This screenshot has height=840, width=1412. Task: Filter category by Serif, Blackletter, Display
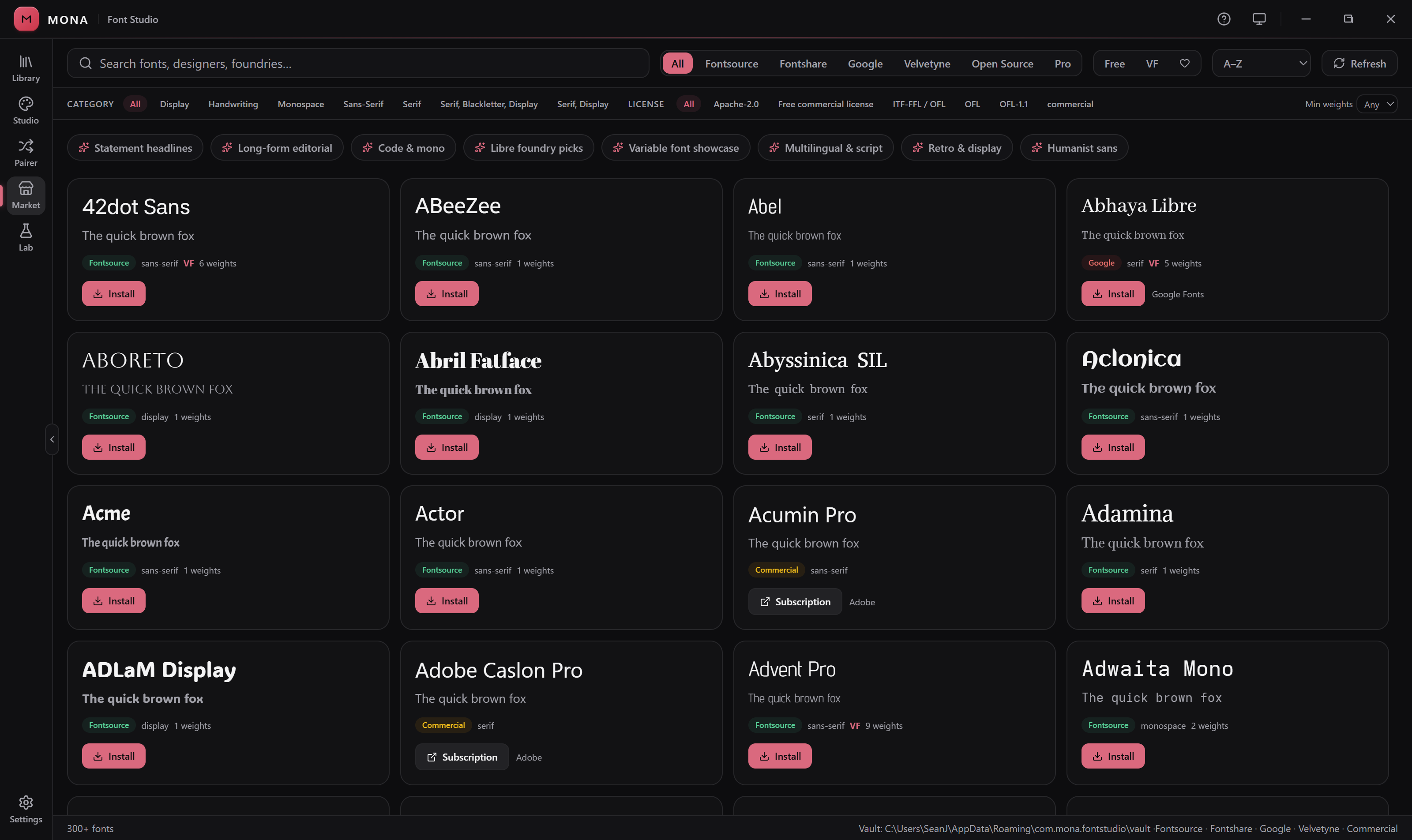(488, 104)
